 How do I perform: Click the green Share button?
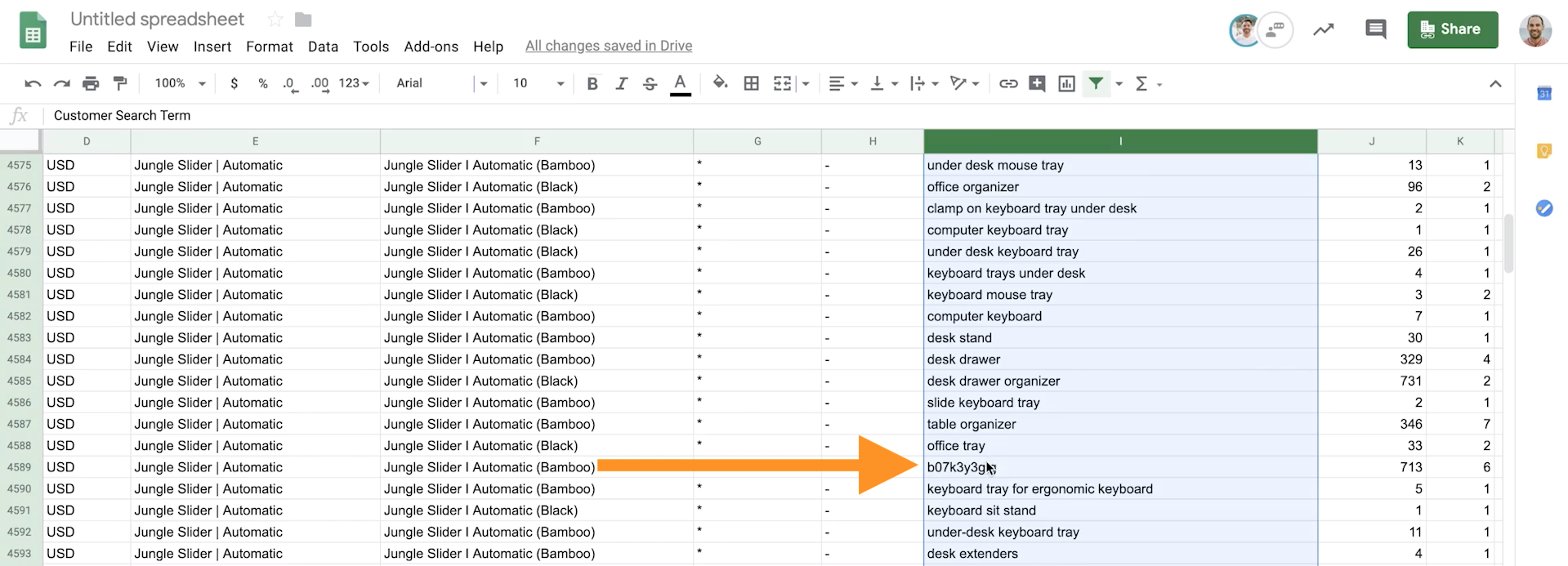(1452, 29)
